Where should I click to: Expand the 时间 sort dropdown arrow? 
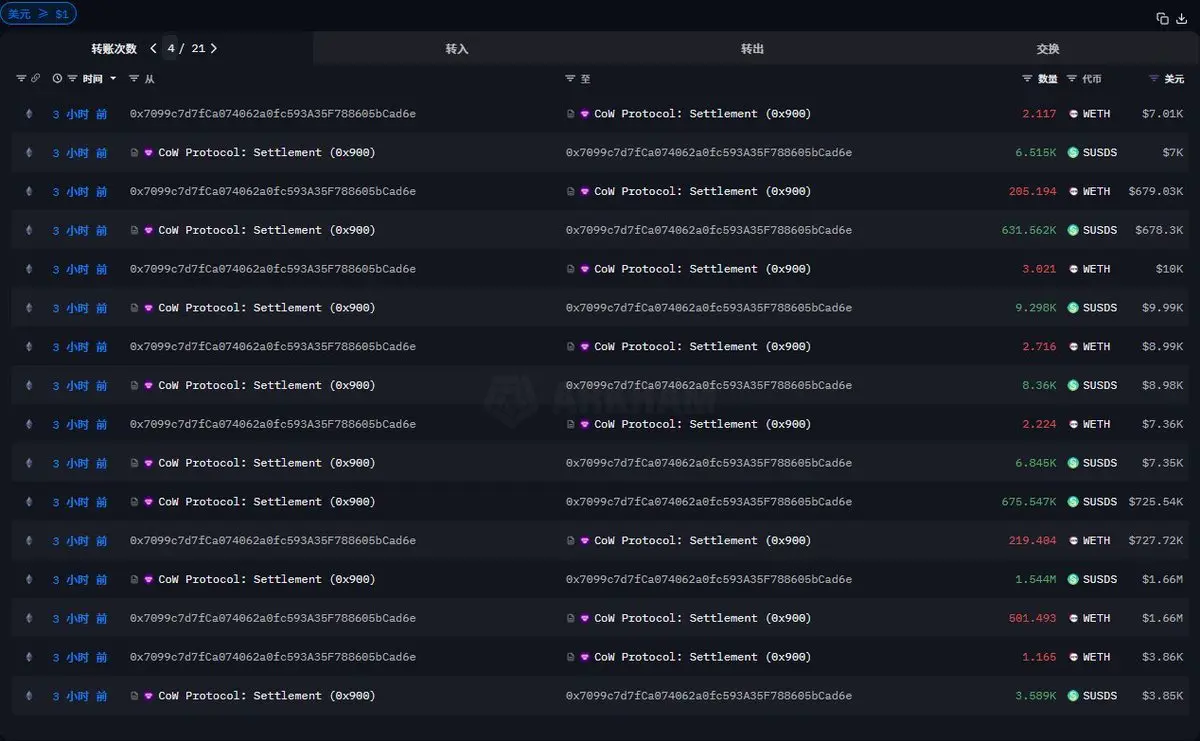click(x=113, y=78)
